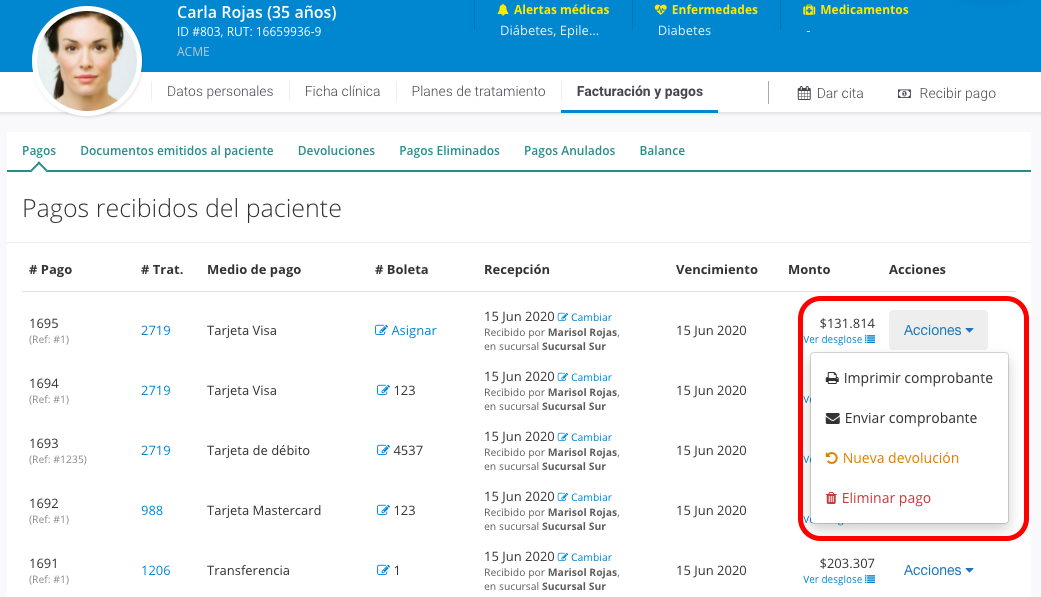
Task: Open treatment 988 from the table
Action: [x=151, y=510]
